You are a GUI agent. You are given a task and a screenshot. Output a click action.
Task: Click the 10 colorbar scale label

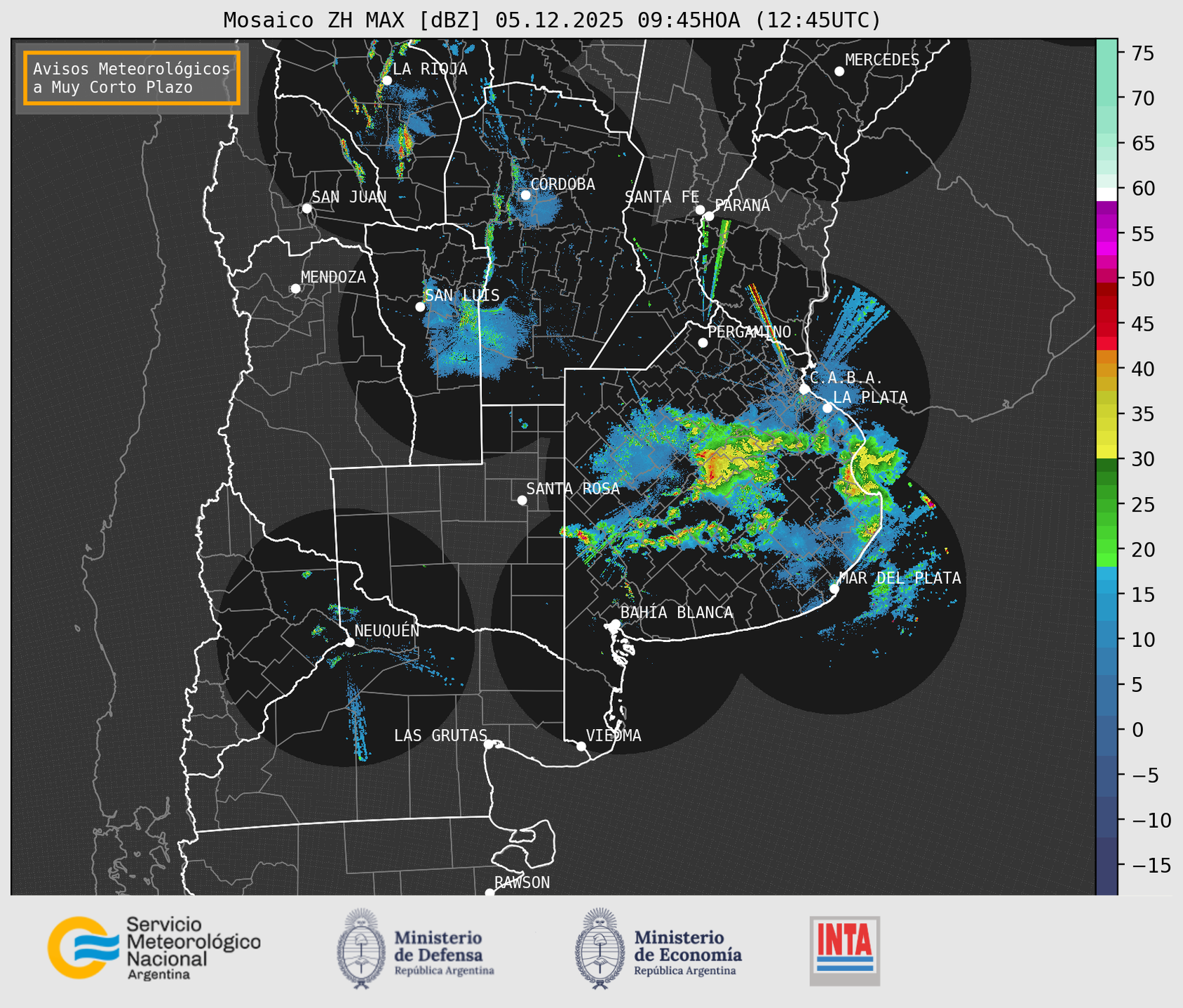click(1142, 639)
